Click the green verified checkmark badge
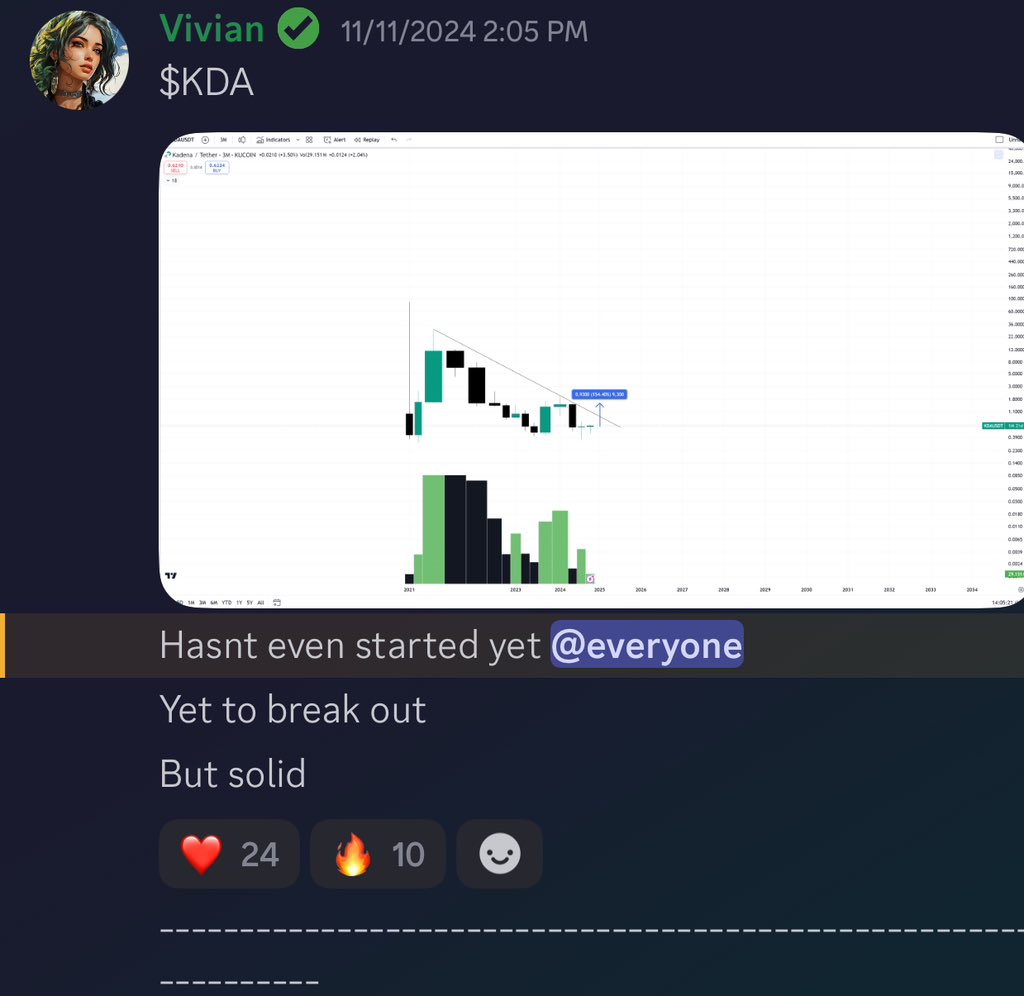Screen dimensions: 1024x996 click(x=298, y=29)
